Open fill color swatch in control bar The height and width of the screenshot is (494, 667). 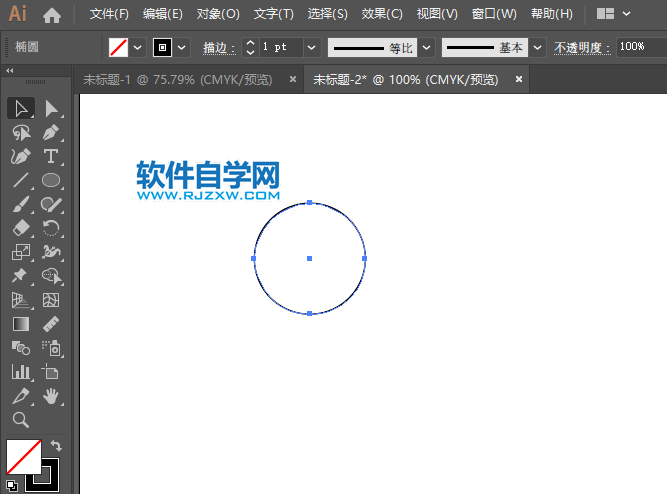(118, 47)
